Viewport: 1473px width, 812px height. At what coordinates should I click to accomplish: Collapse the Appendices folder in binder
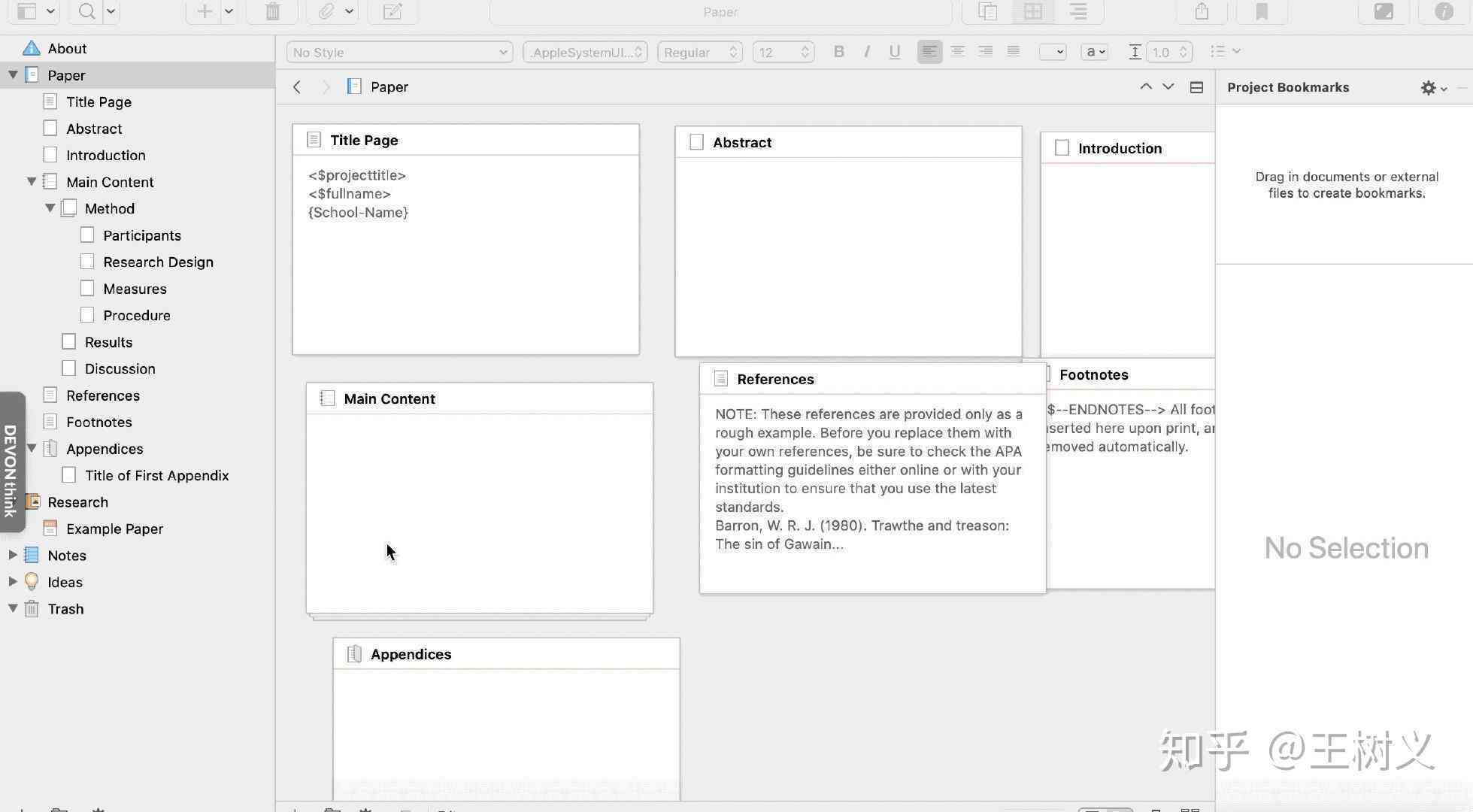(32, 449)
